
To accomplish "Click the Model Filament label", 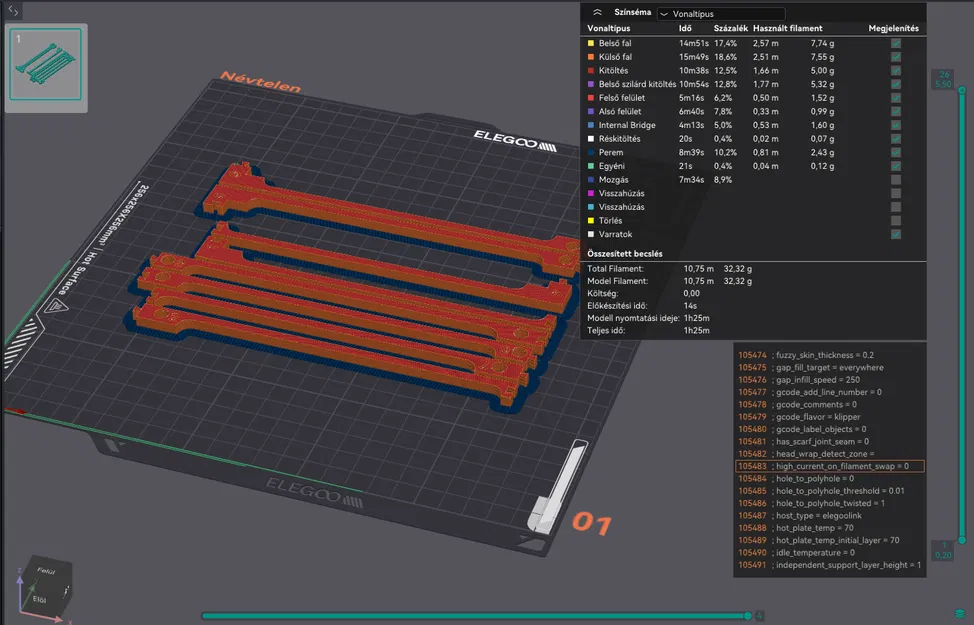I will pyautogui.click(x=617, y=281).
